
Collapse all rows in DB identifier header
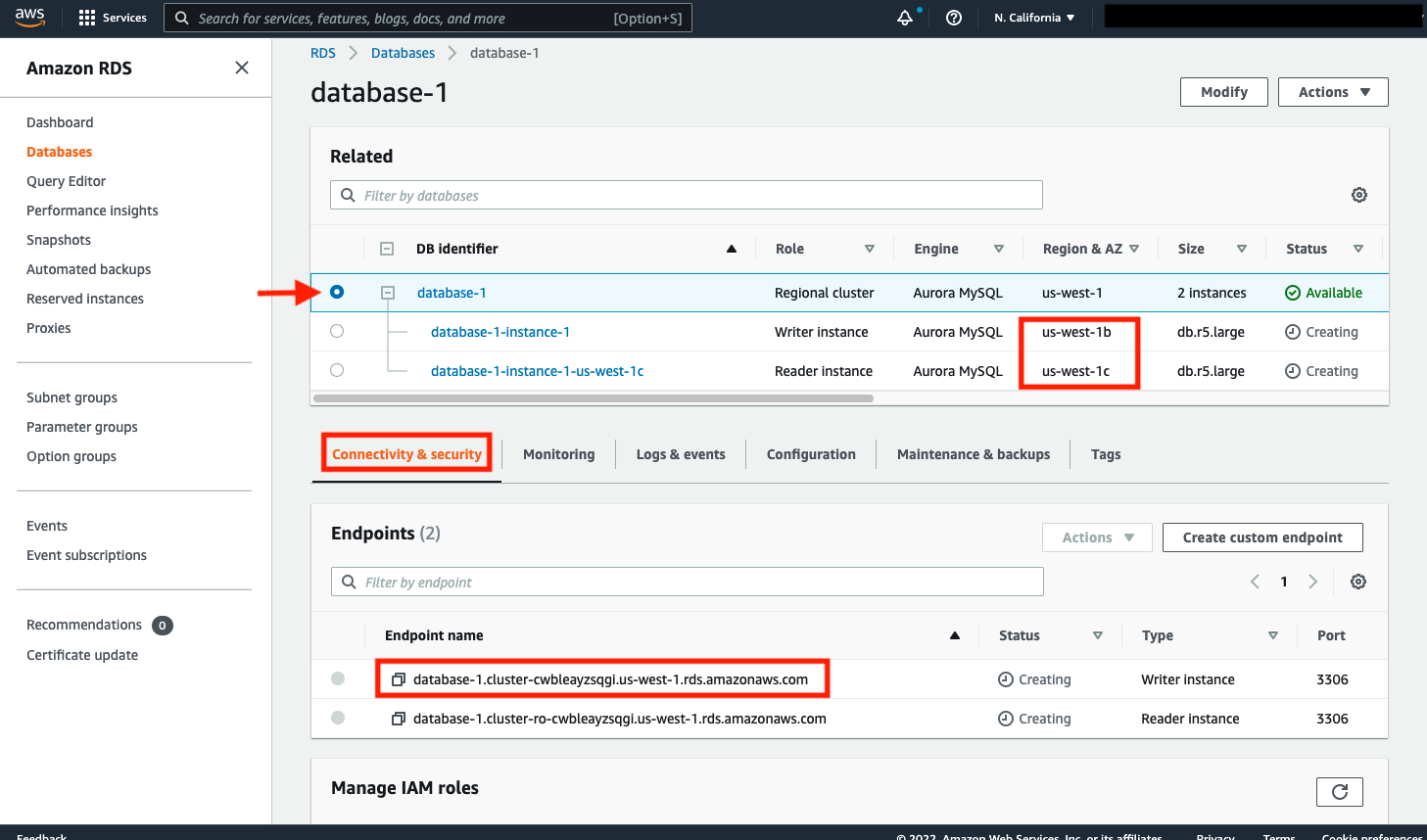click(x=387, y=249)
